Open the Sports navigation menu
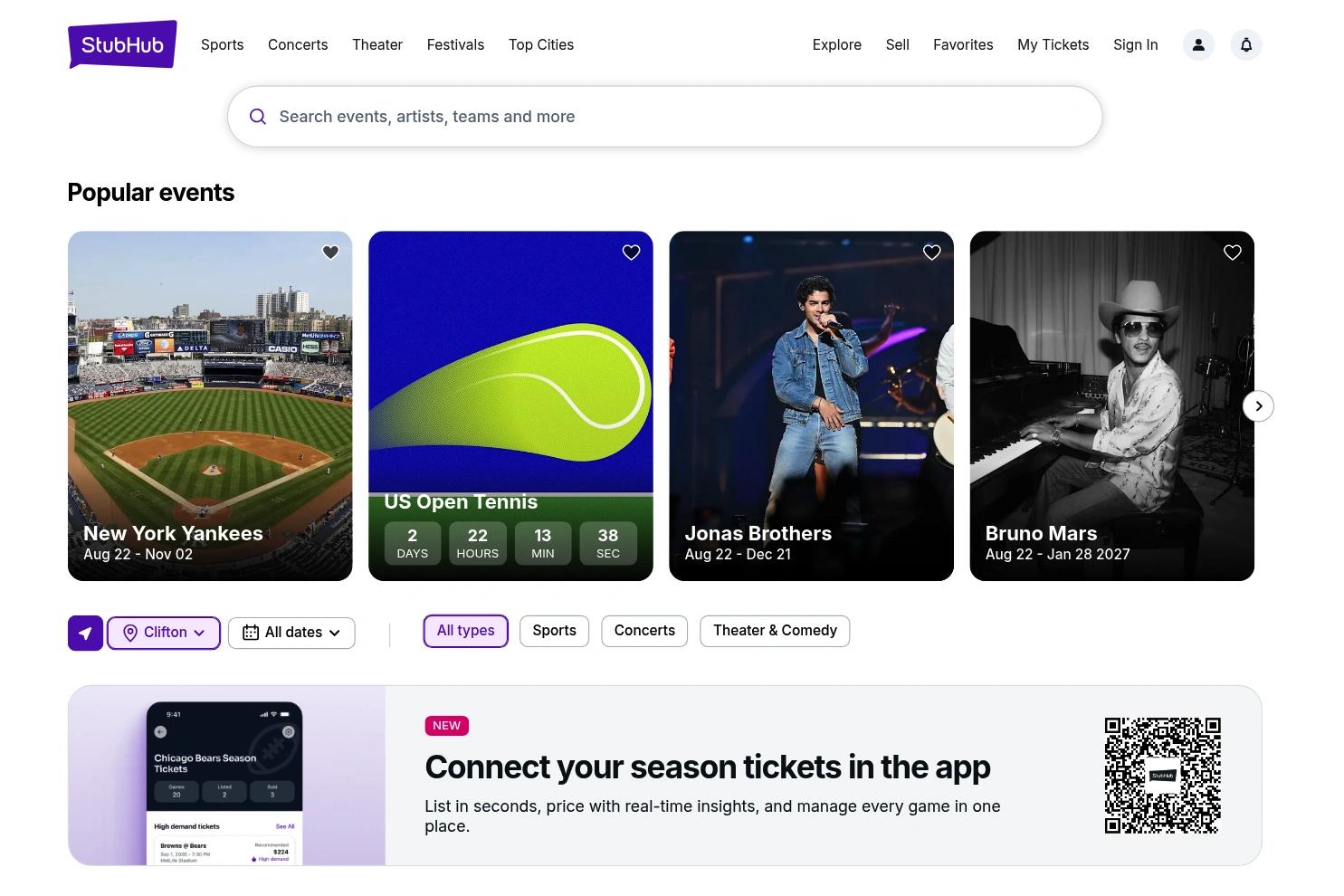This screenshot has height=896, width=1344. (223, 44)
